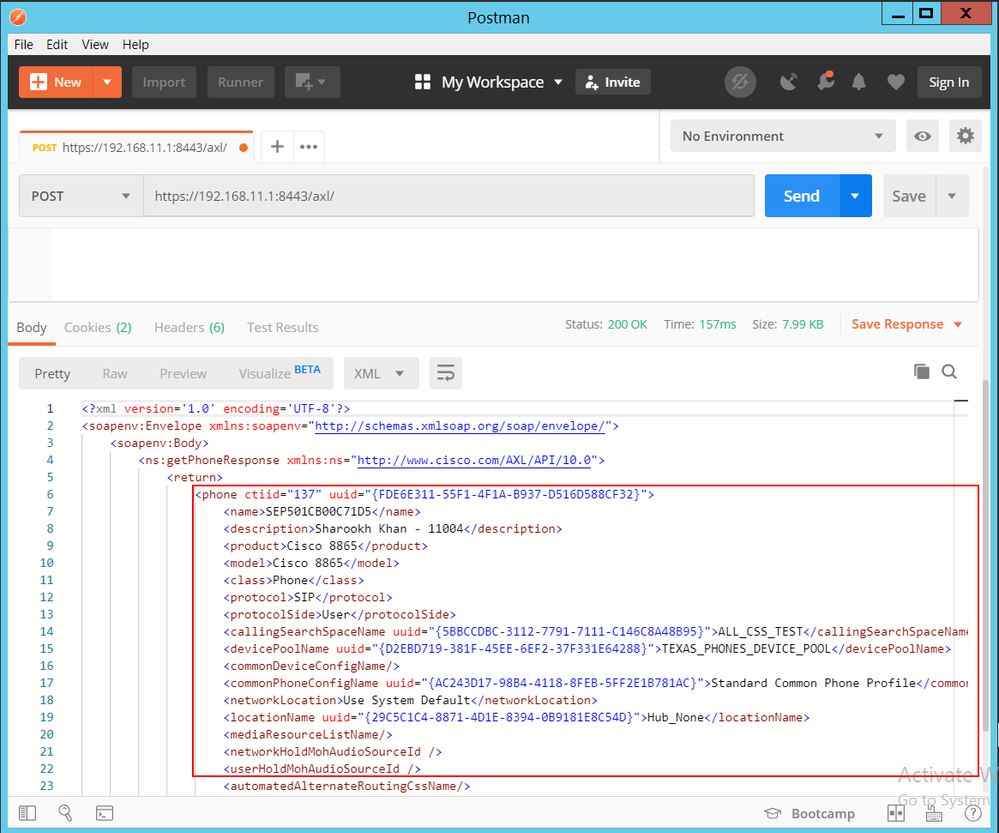Image resolution: width=999 pixels, height=833 pixels.
Task: Click the search response magnifier icon
Action: [949, 372]
